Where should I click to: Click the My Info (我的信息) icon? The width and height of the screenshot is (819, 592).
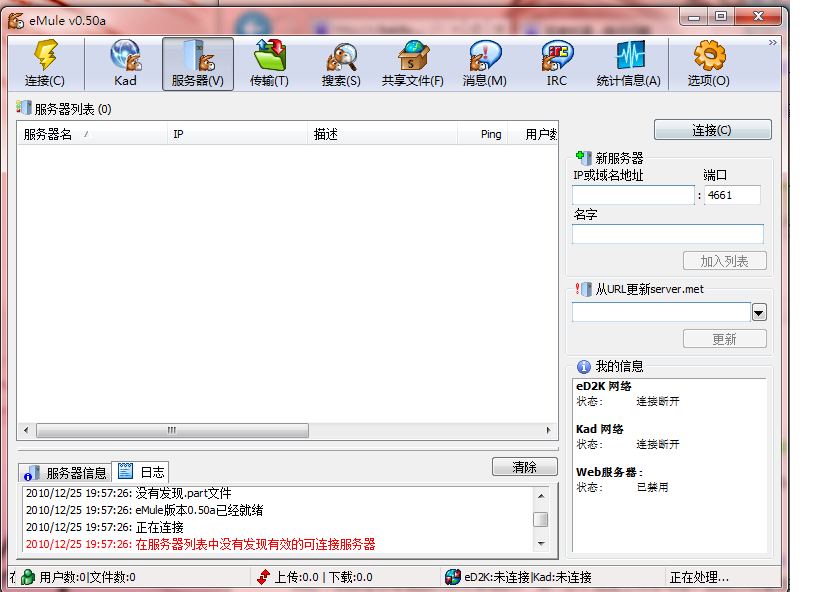point(583,366)
